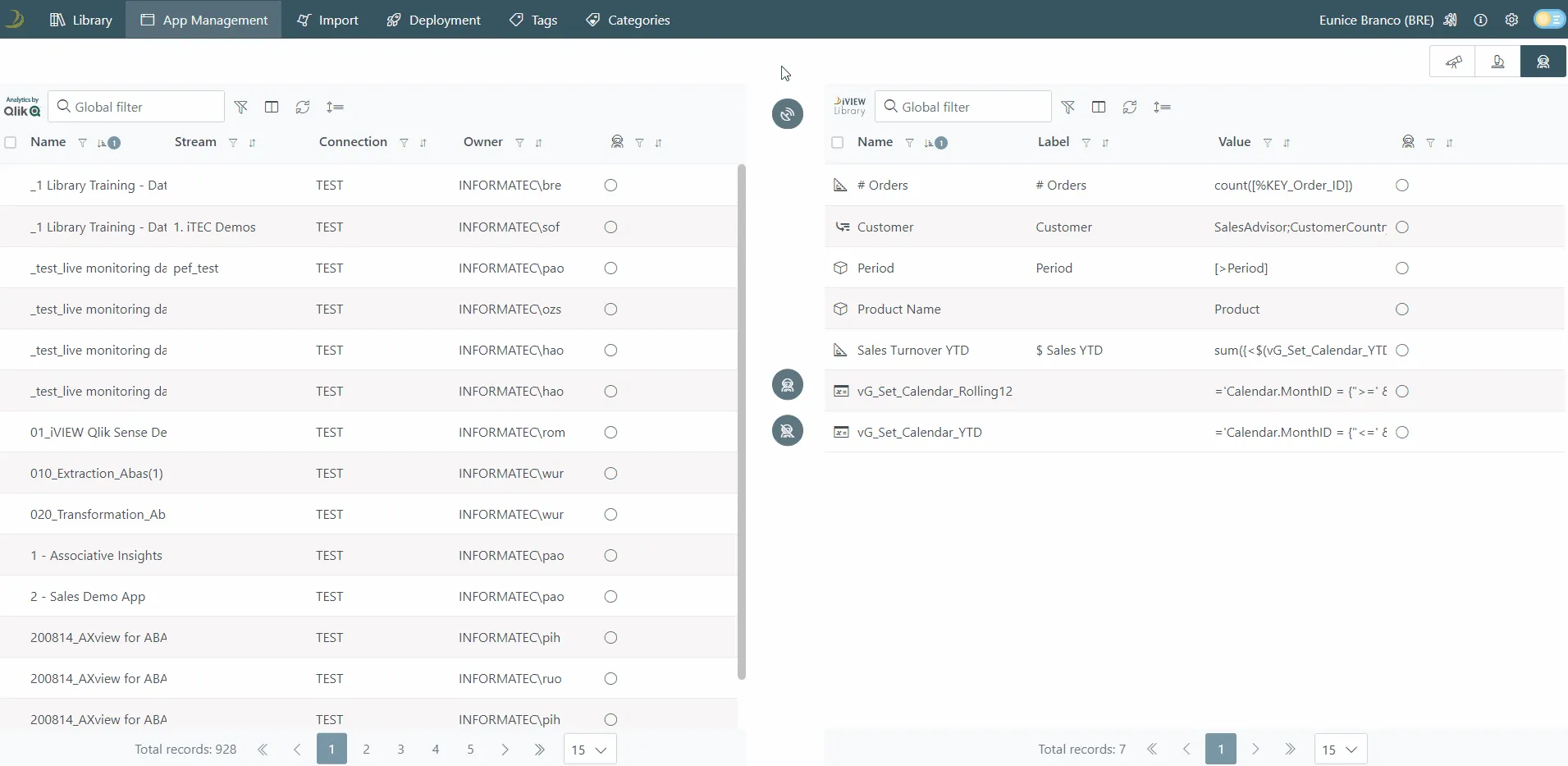Select radio for INFORMATEC\bre app row
1568x766 pixels.
[x=610, y=186]
